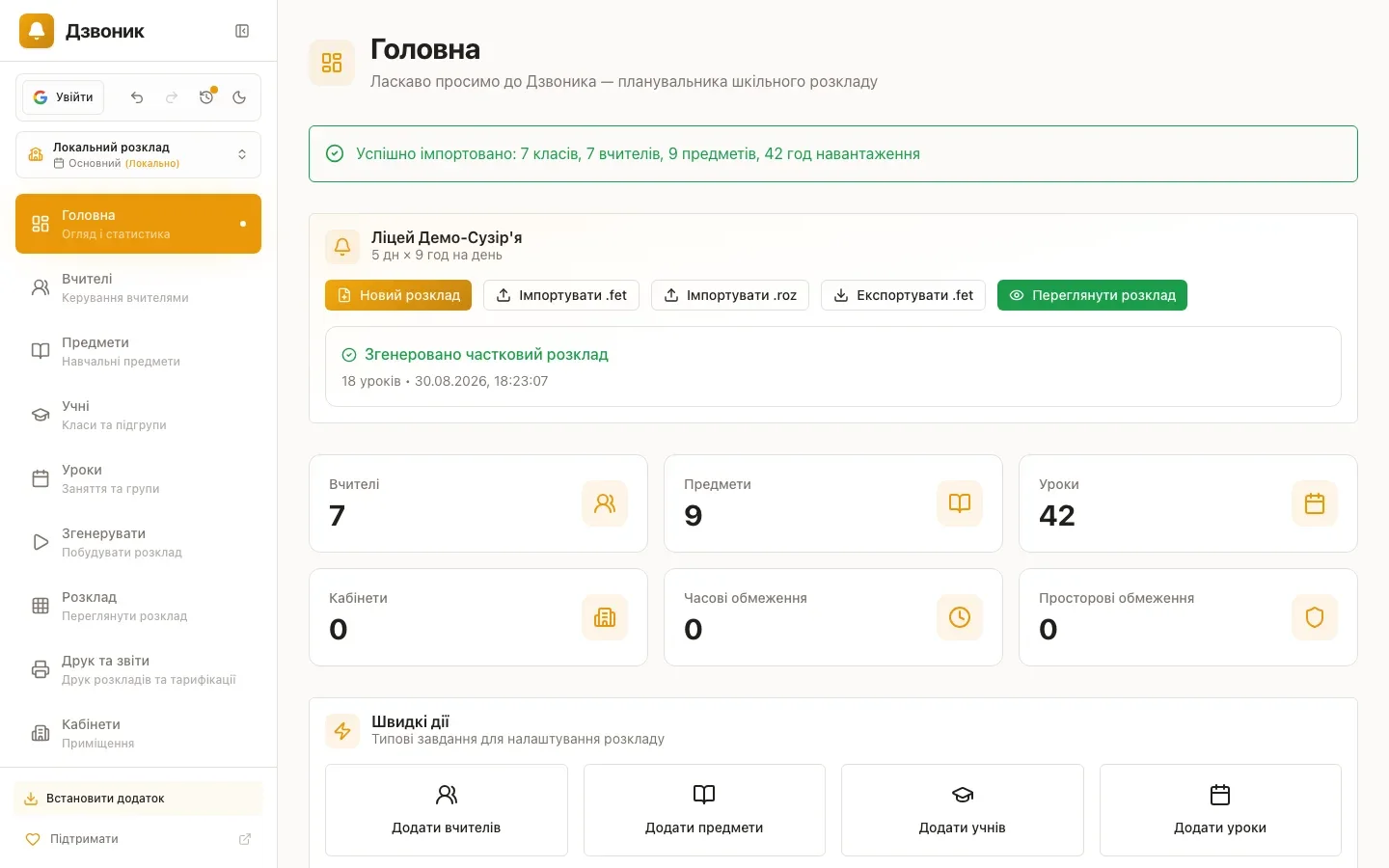
Task: Click the undo arrow icon
Action: click(137, 97)
